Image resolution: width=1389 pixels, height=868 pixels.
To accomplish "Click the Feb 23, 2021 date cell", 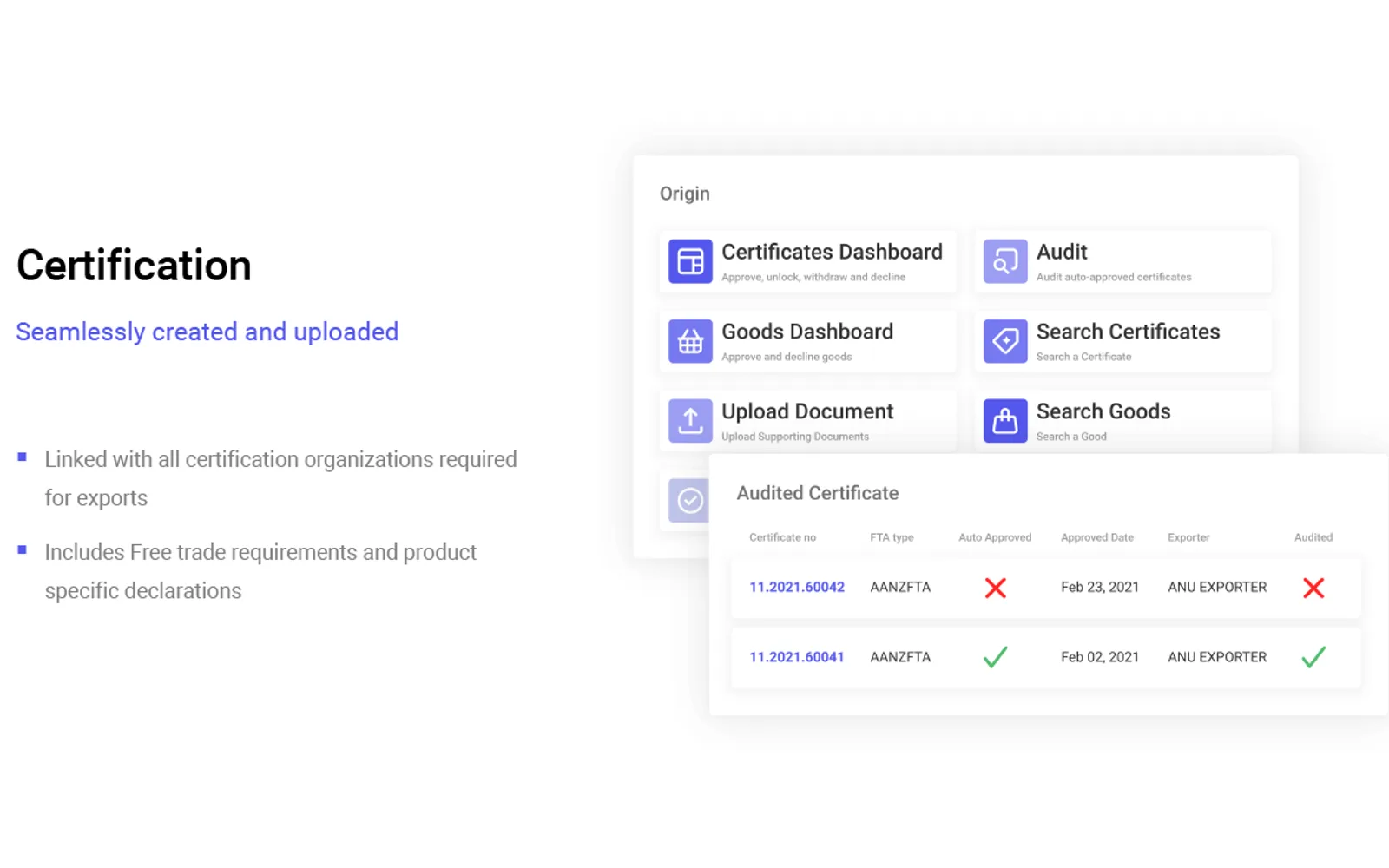I will coord(1100,588).
